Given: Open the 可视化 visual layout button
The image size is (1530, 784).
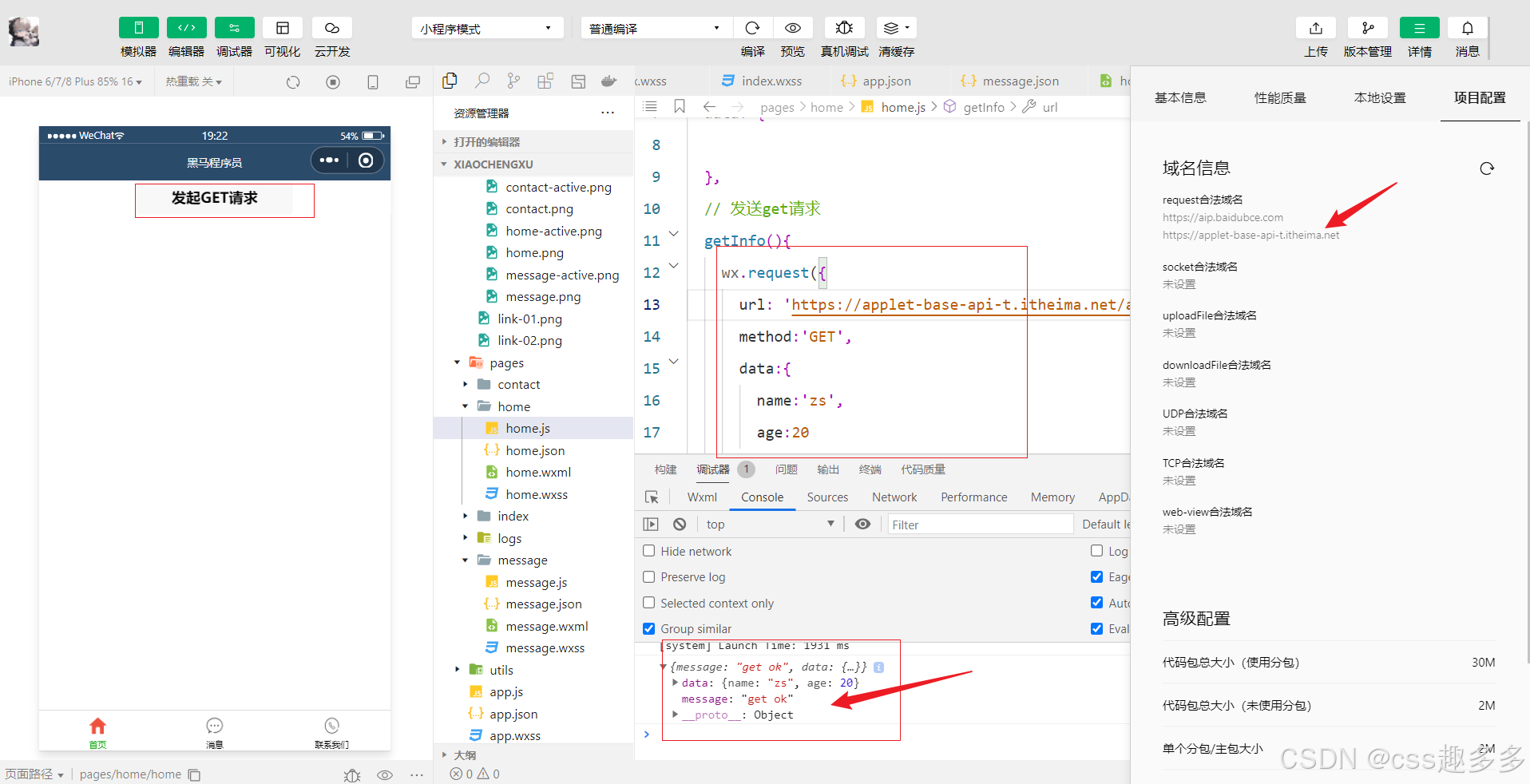Looking at the screenshot, I should click(x=283, y=28).
